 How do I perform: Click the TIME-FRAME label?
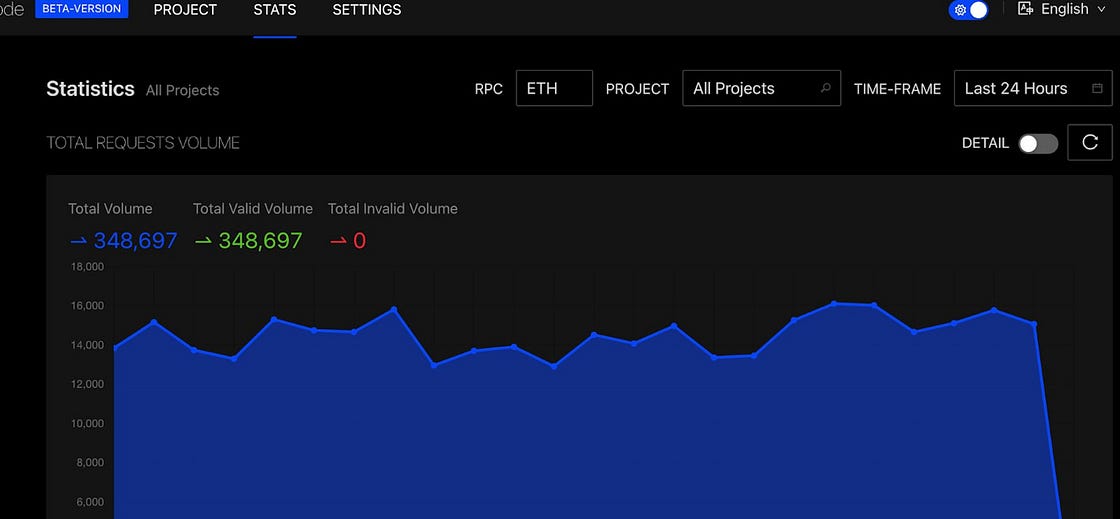point(897,89)
